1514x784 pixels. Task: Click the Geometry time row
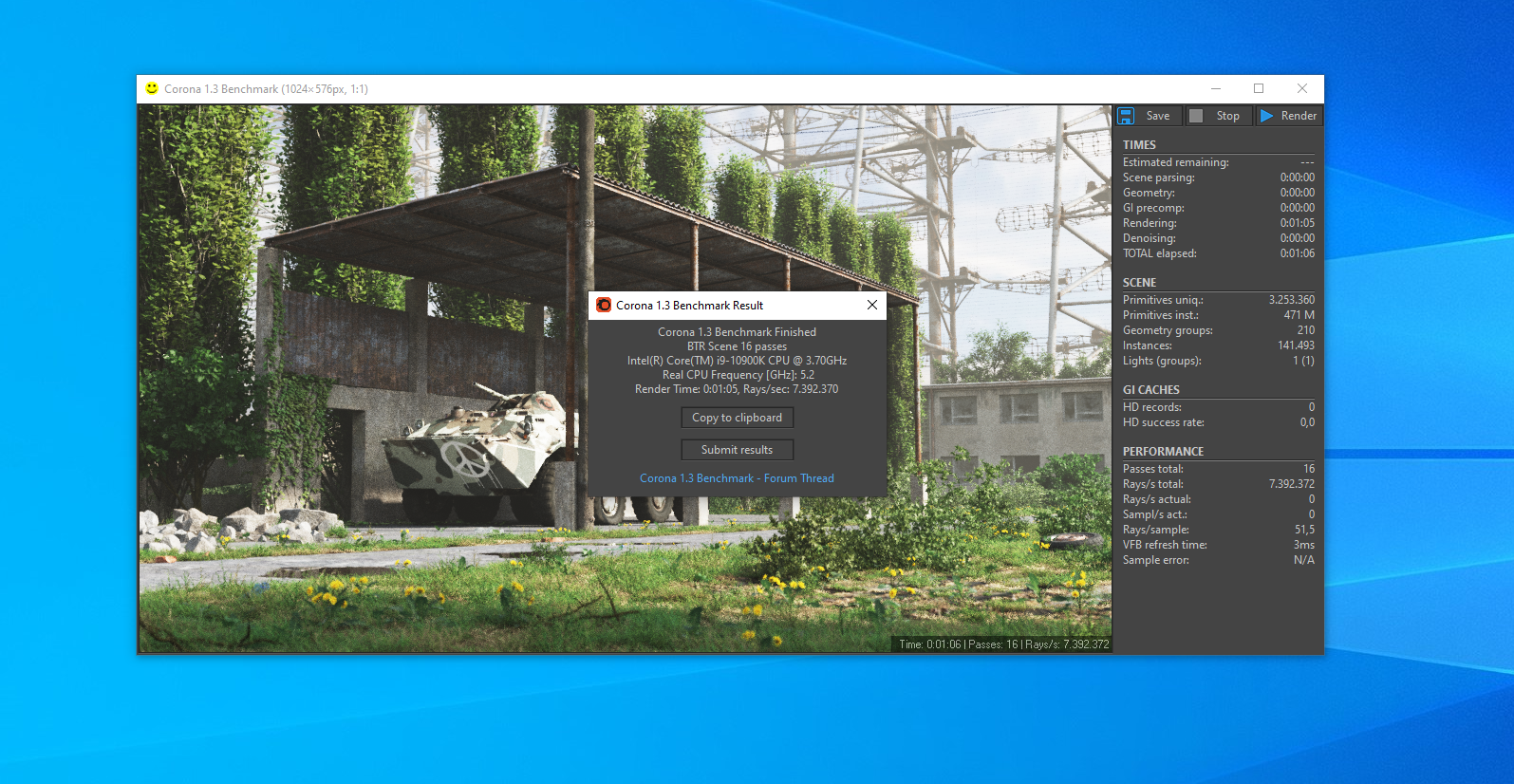click(1219, 193)
